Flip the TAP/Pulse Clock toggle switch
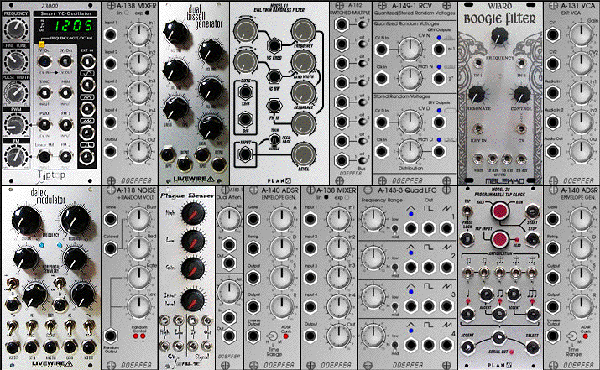The image size is (600, 370). (x=467, y=212)
